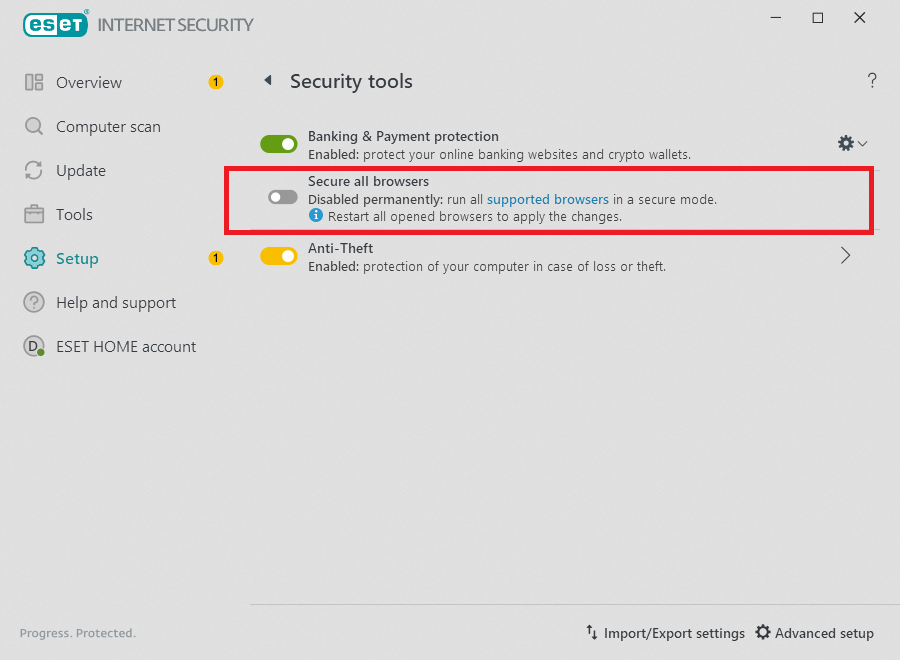
Task: Click the ESET HOME account avatar icon
Action: tap(34, 347)
